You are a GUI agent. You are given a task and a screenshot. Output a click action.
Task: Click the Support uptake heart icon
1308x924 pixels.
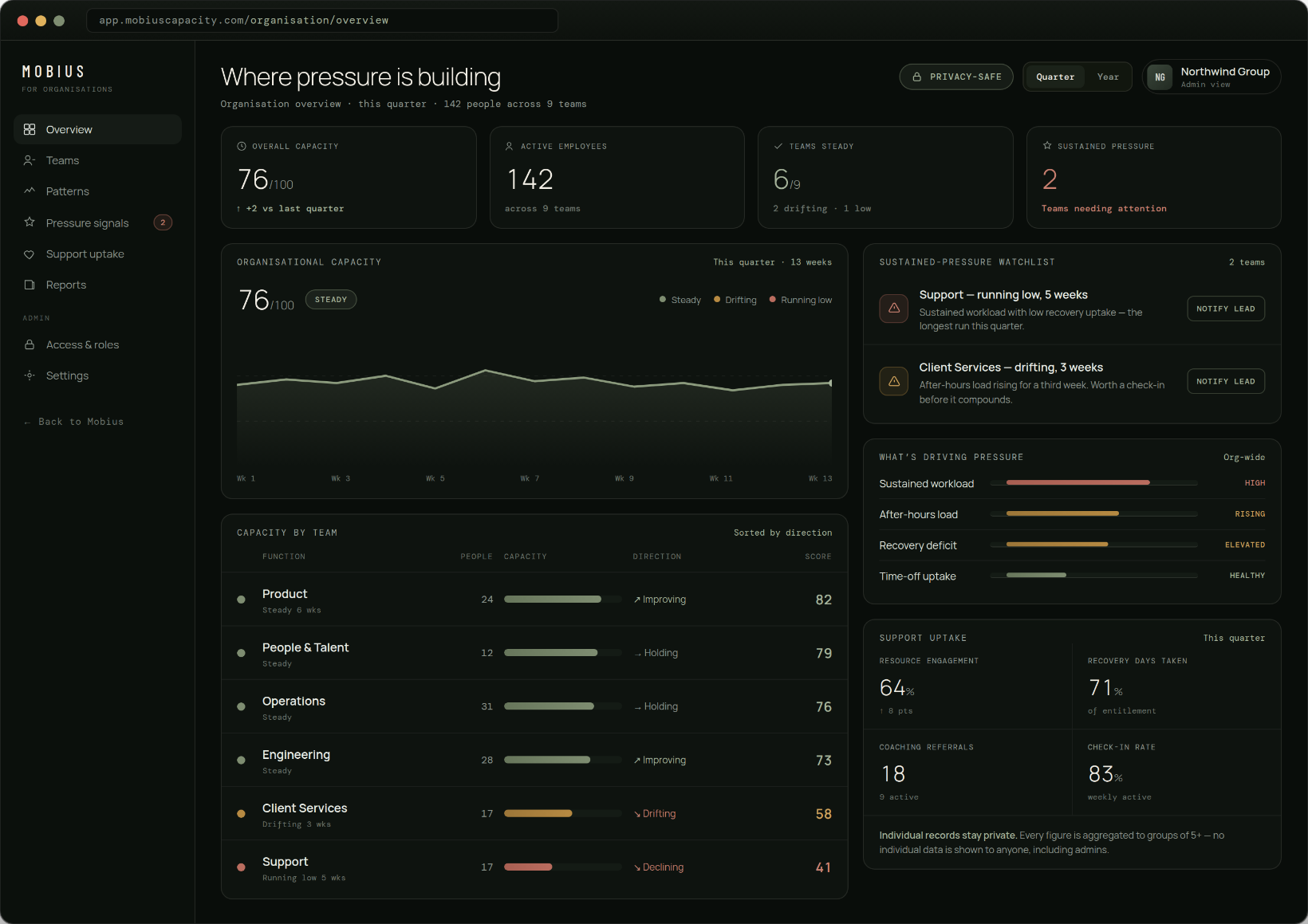click(30, 254)
